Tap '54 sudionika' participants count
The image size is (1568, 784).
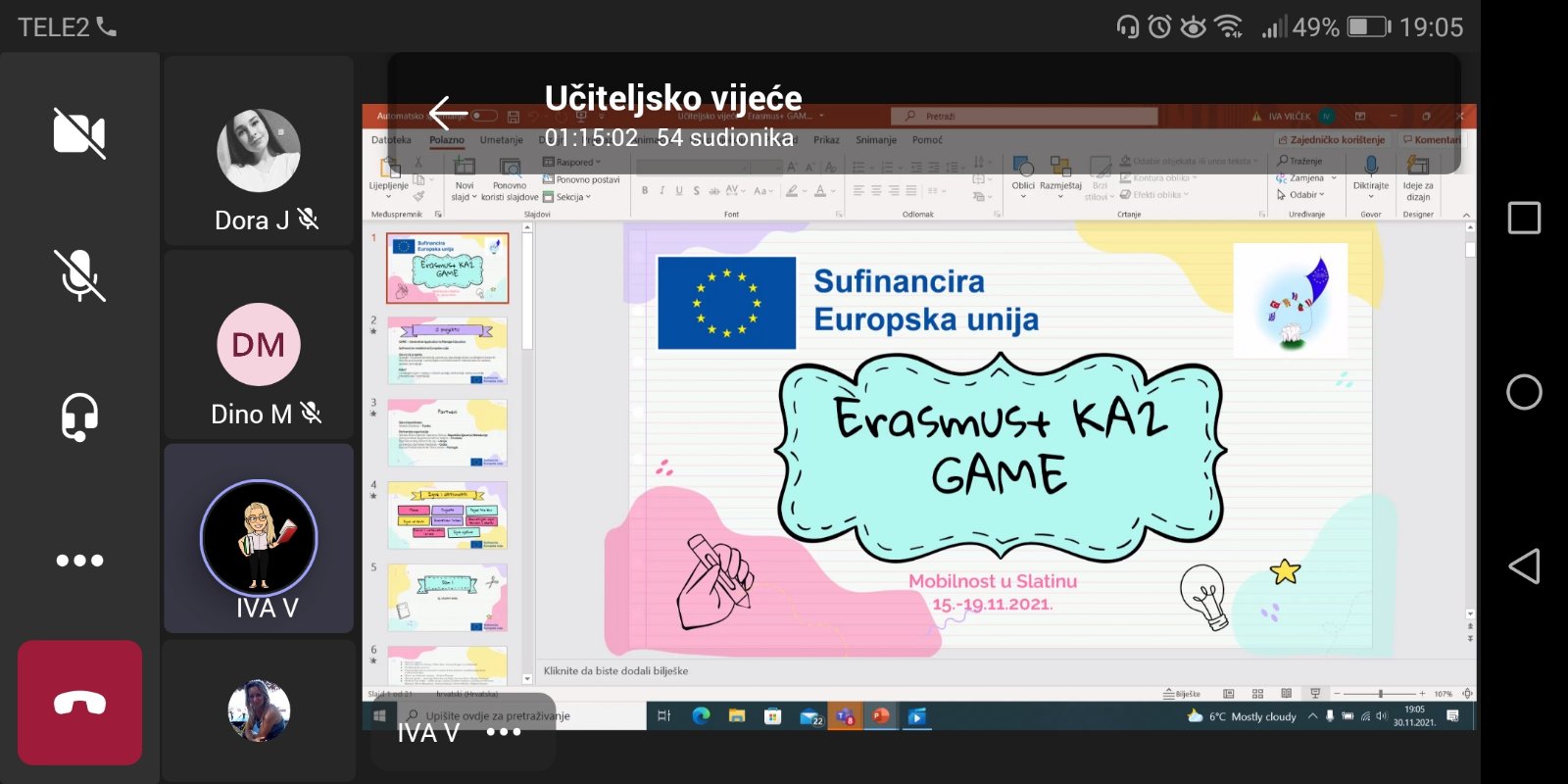(x=725, y=138)
